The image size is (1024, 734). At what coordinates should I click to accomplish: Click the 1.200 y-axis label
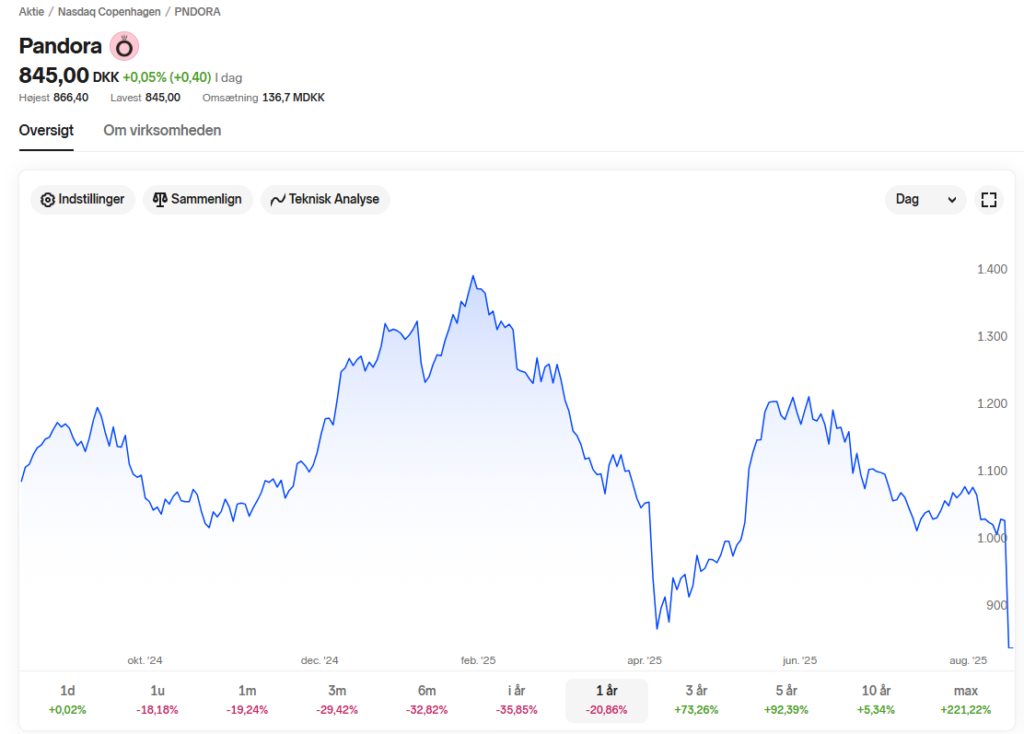(992, 404)
